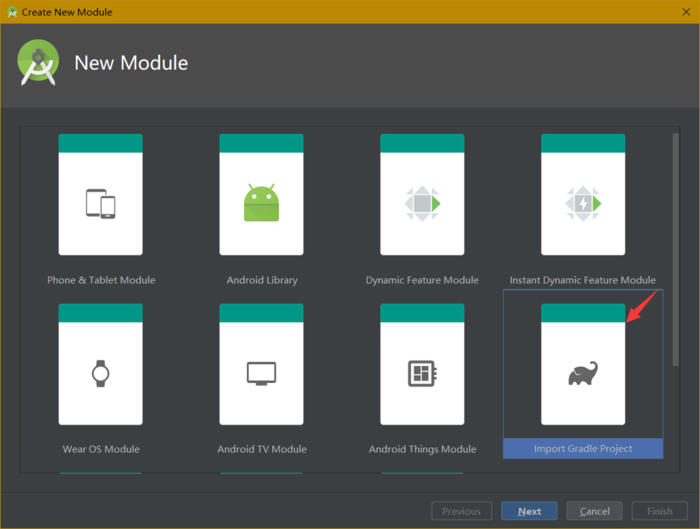Click the Dynamic Feature Module label
700x529 pixels.
(x=422, y=280)
